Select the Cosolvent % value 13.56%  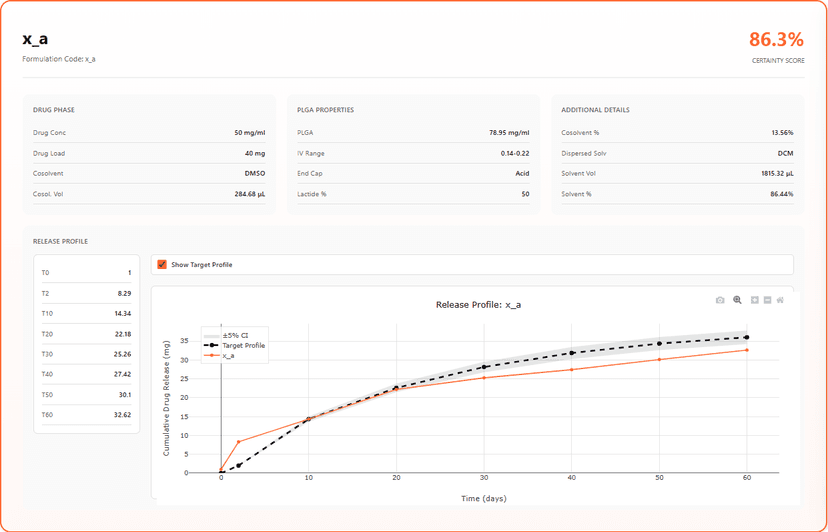click(782, 133)
